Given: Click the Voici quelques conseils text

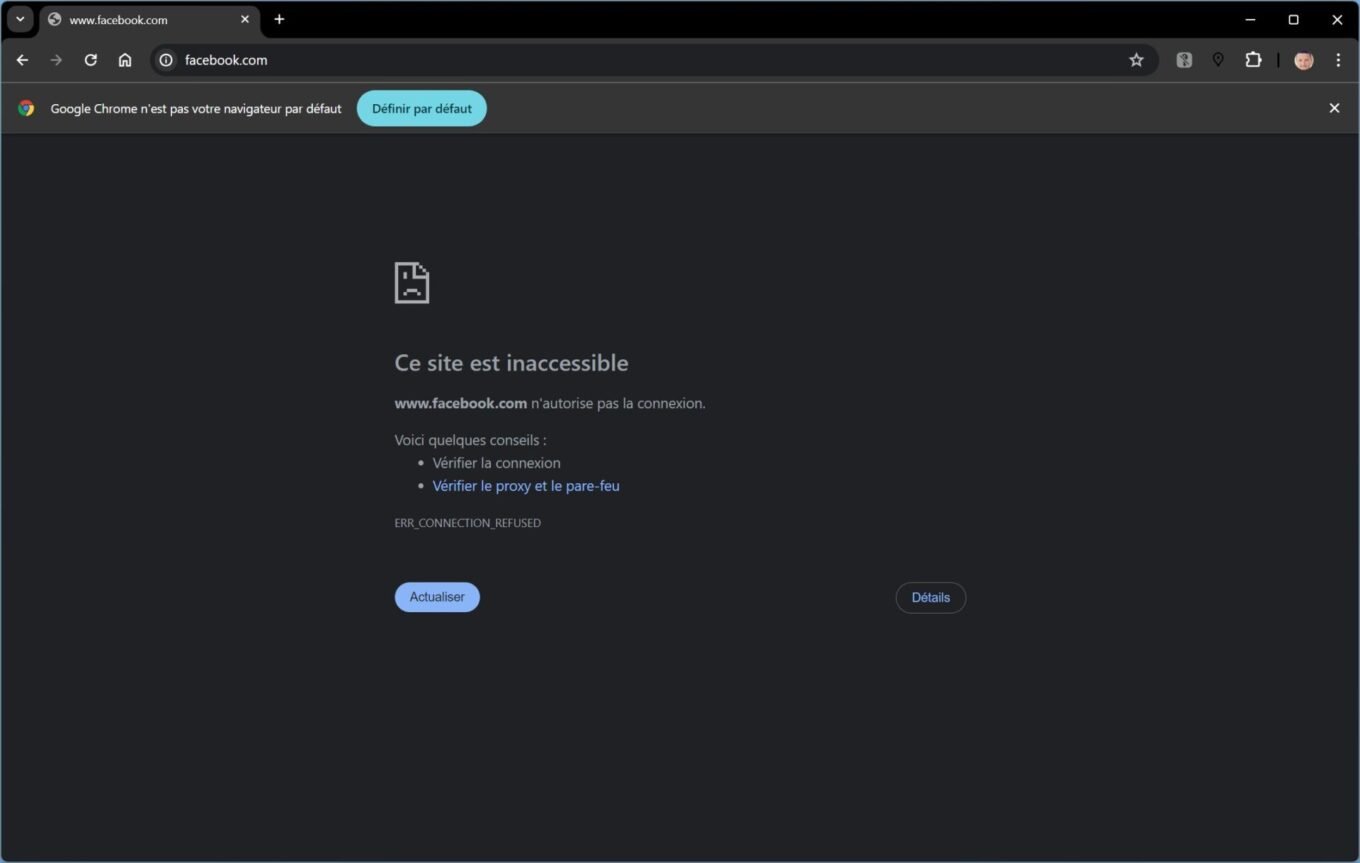Looking at the screenshot, I should (471, 440).
